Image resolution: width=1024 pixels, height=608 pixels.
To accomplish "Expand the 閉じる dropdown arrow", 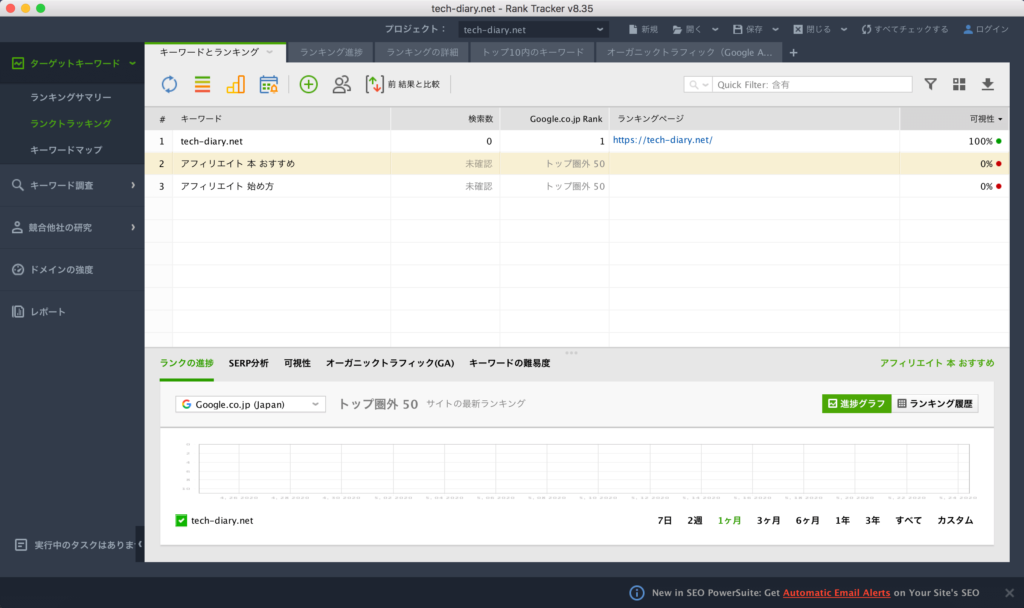I will coord(844,29).
